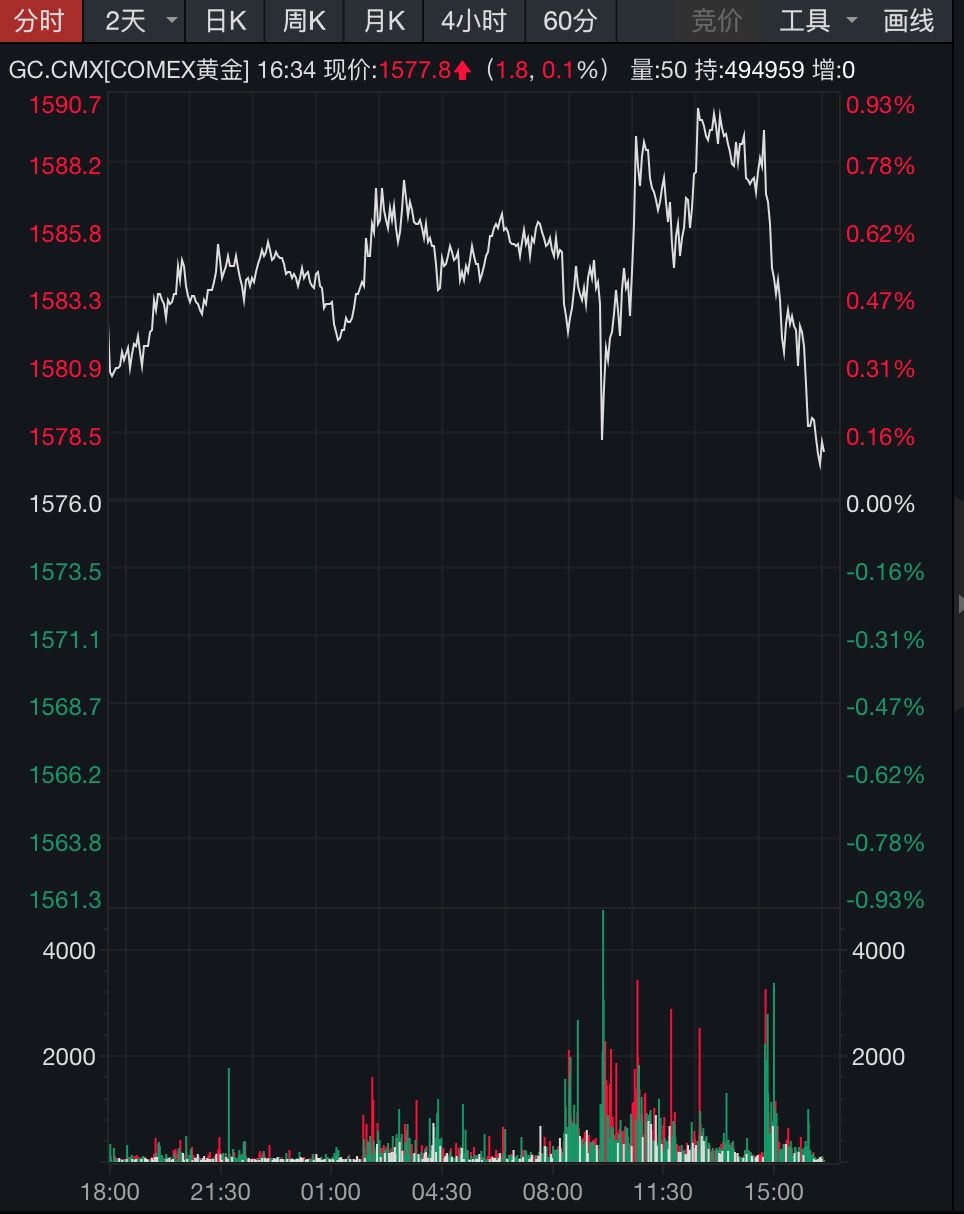
Task: Show the 月K monthly candlestick chart
Action: (384, 20)
